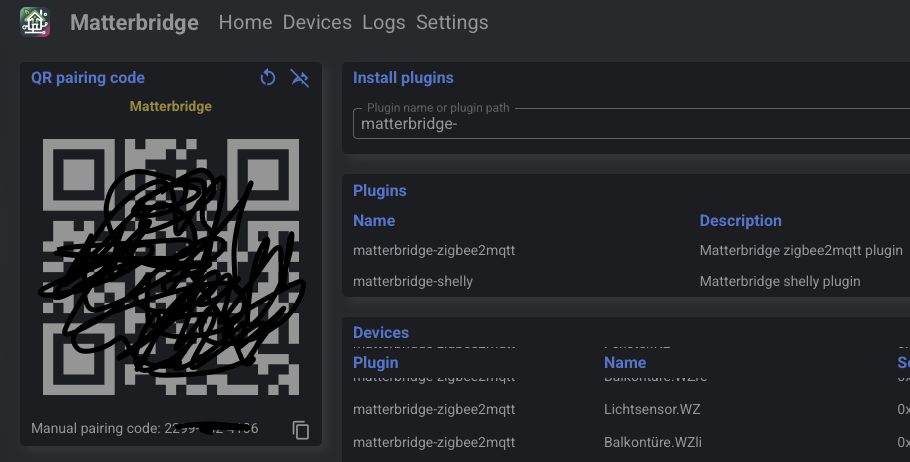Click the Matterbridge logo icon
Screen dimensions: 910x462
tap(35, 22)
